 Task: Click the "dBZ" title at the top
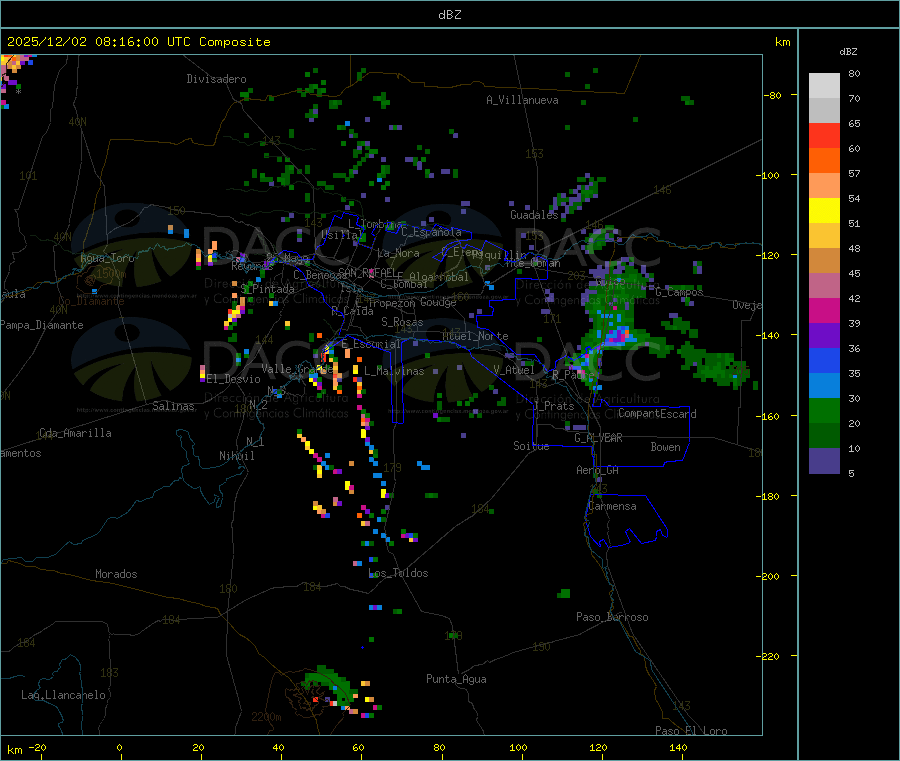(449, 15)
